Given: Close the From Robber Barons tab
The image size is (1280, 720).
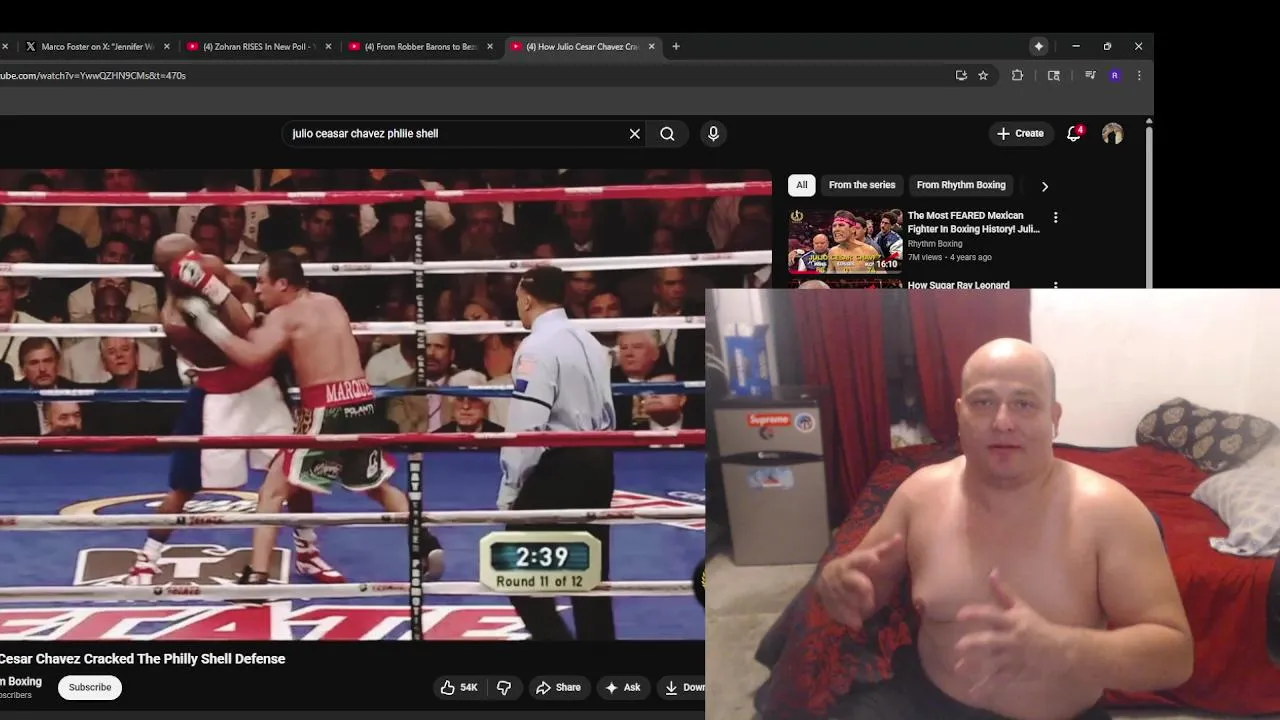Looking at the screenshot, I should pyautogui.click(x=490, y=46).
